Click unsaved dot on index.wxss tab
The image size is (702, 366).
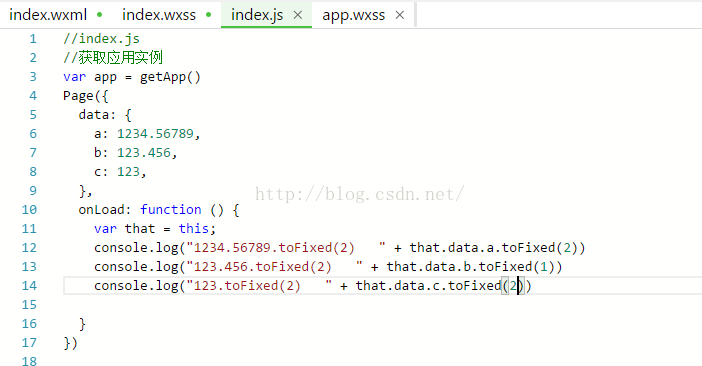pyautogui.click(x=209, y=15)
